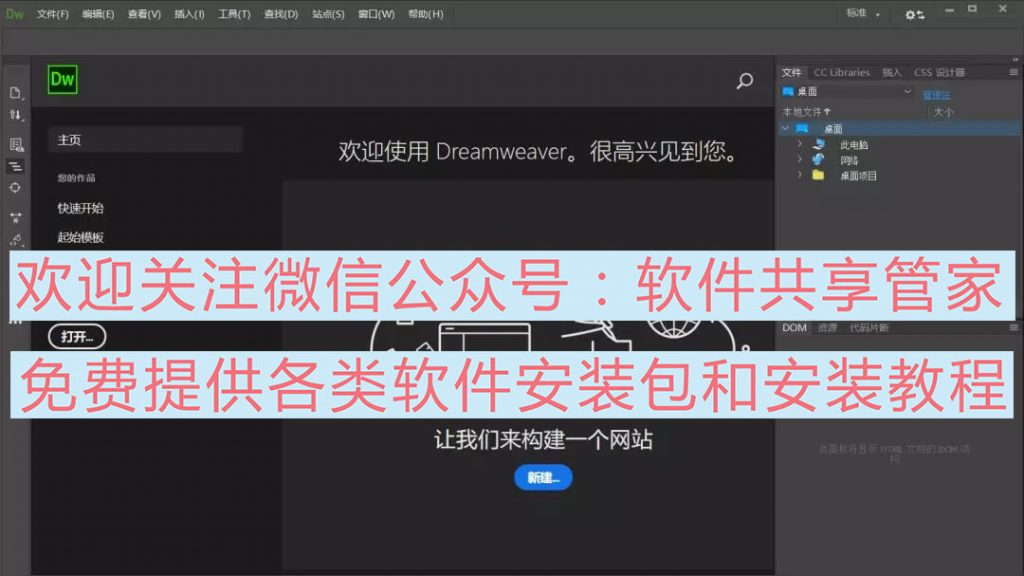Click the 管理站点 link
Viewport: 1024px width, 576px height.
tap(936, 95)
